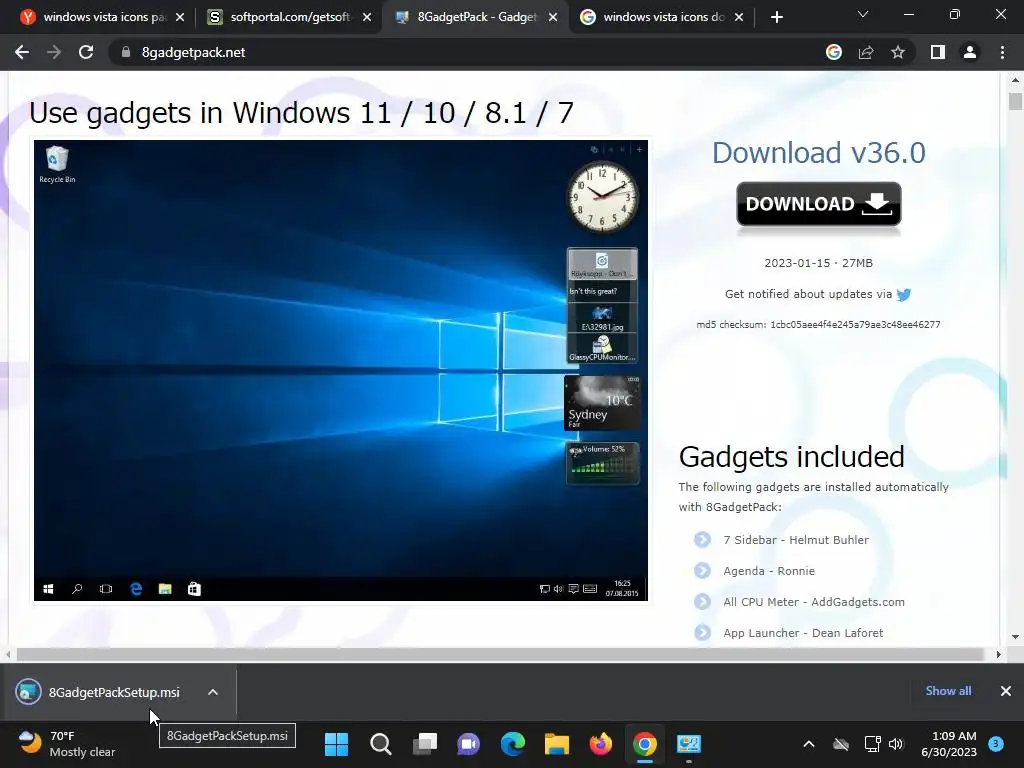The width and height of the screenshot is (1024, 768).
Task: Close the softportal.com tab
Action: point(367,17)
